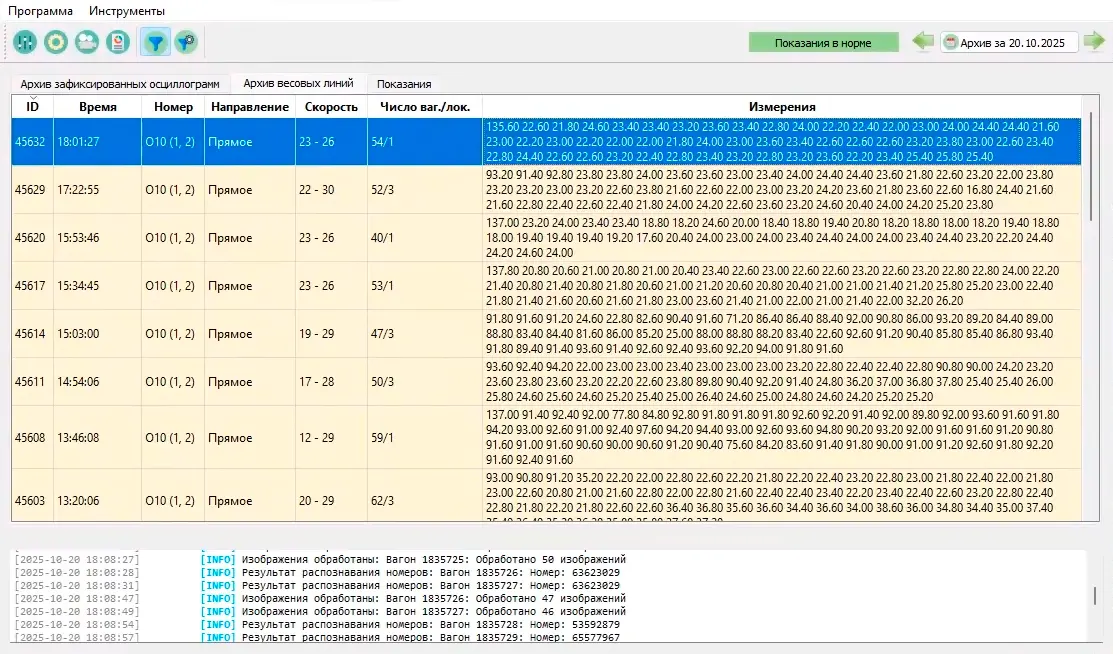
Task: Open the video camera tool
Action: tap(87, 42)
